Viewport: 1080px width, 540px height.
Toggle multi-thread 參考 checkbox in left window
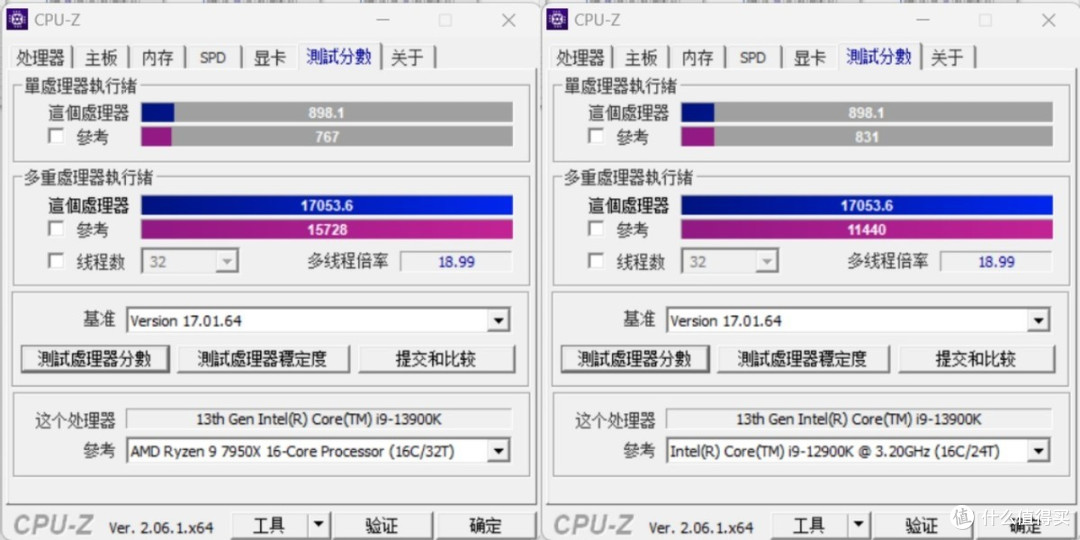pos(56,229)
